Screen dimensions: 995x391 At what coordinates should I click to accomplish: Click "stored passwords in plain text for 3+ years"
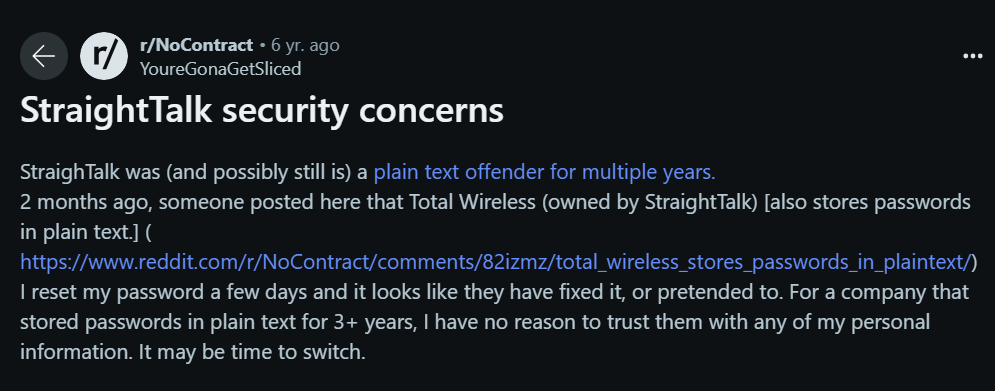(x=218, y=322)
